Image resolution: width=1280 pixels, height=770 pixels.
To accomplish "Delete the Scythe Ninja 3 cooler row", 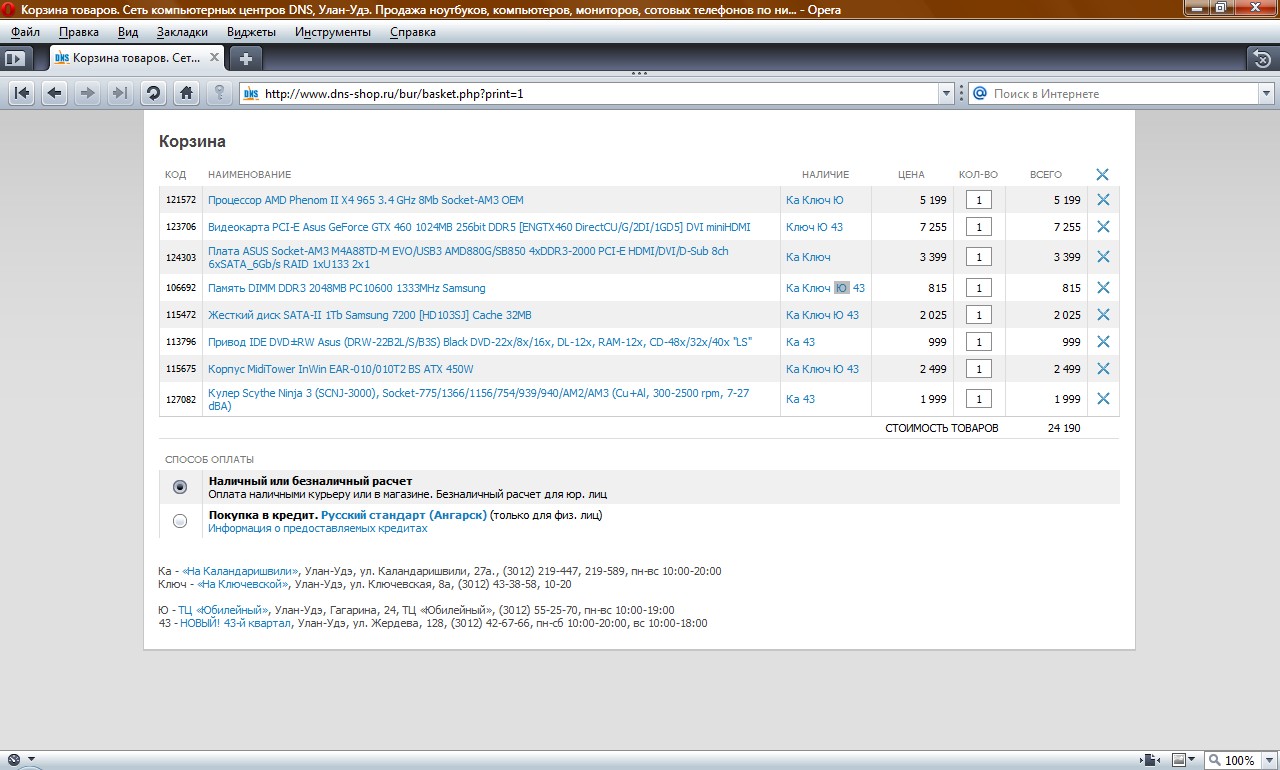I will point(1103,399).
